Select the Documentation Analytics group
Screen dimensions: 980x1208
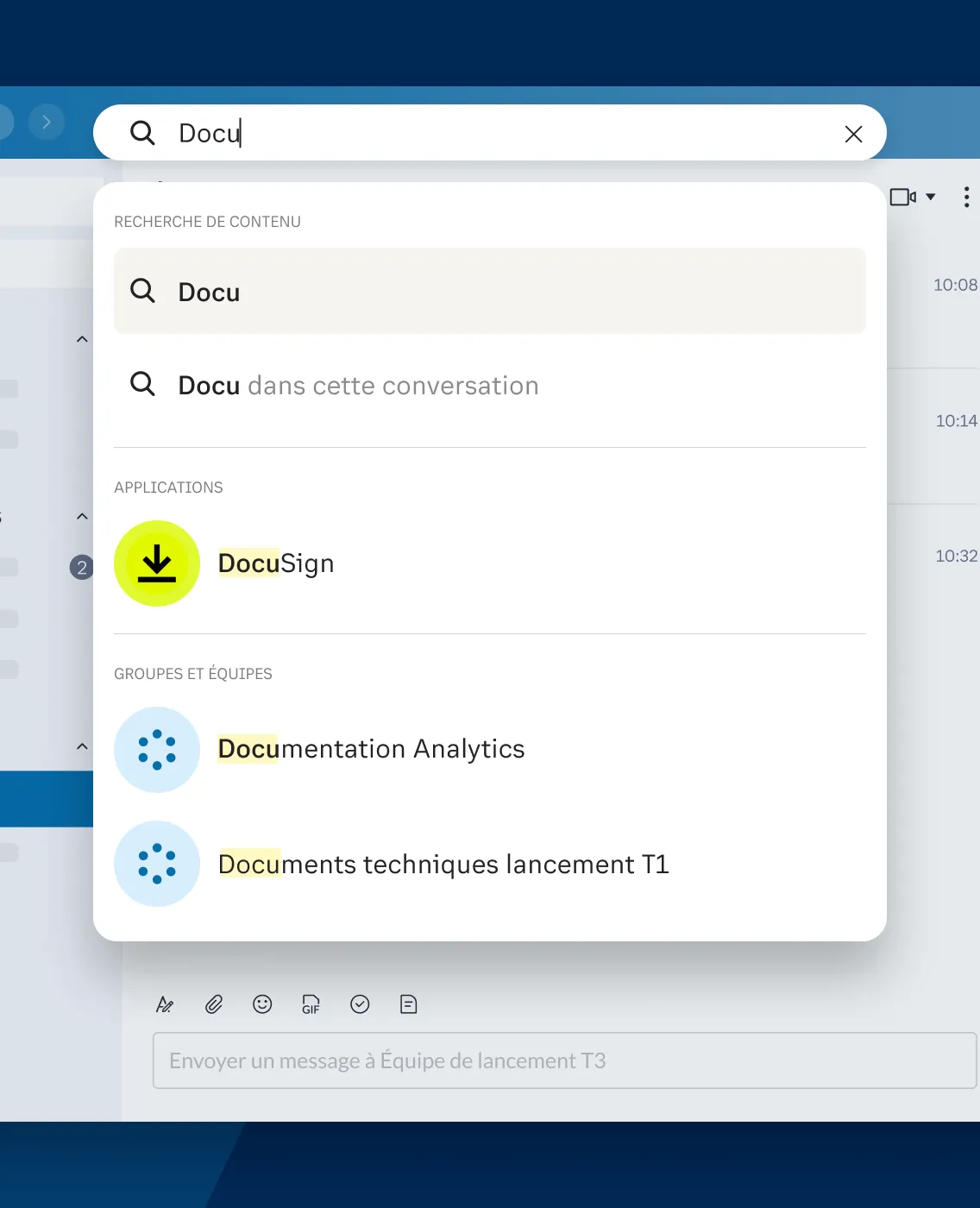pos(371,749)
